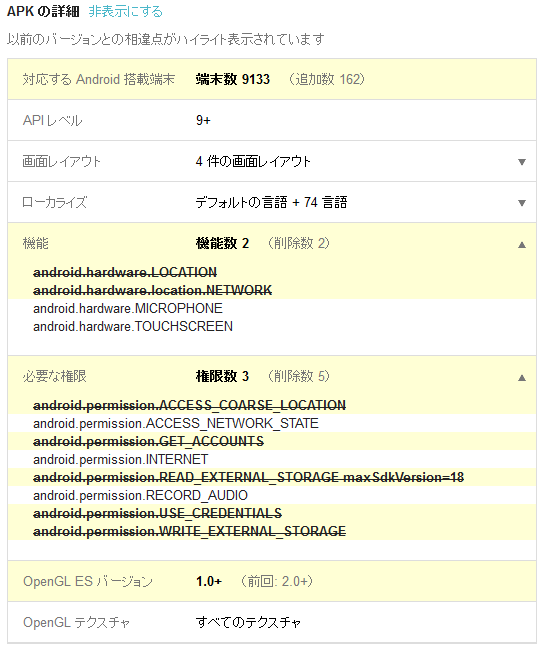545x647 pixels.
Task: Click OpenGL ES version 1.0+ value
Action: [x=209, y=581]
